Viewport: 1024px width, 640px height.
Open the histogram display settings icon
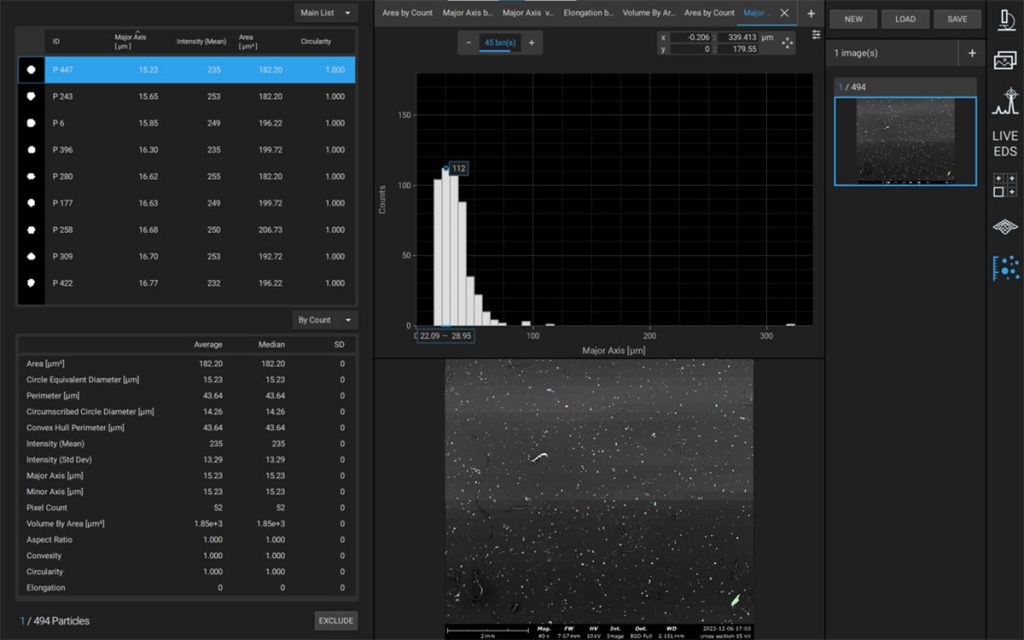817,35
